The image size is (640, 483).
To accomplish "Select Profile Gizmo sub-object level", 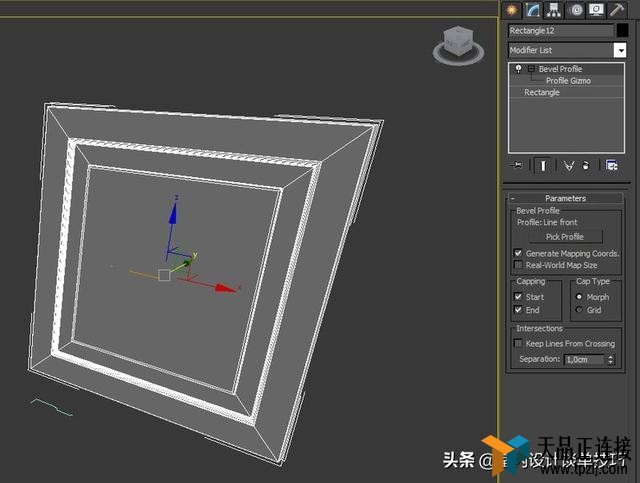I will [568, 81].
